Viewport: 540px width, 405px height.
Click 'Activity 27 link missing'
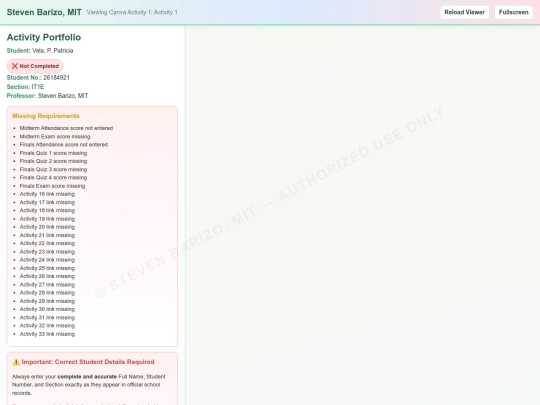47,285
